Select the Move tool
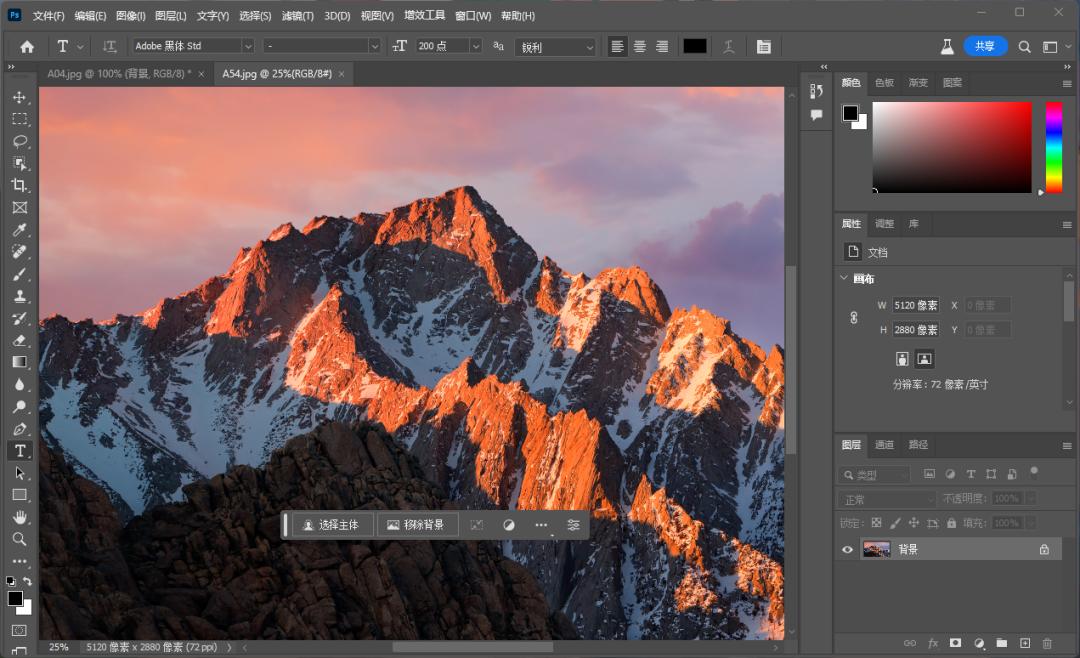 click(20, 97)
